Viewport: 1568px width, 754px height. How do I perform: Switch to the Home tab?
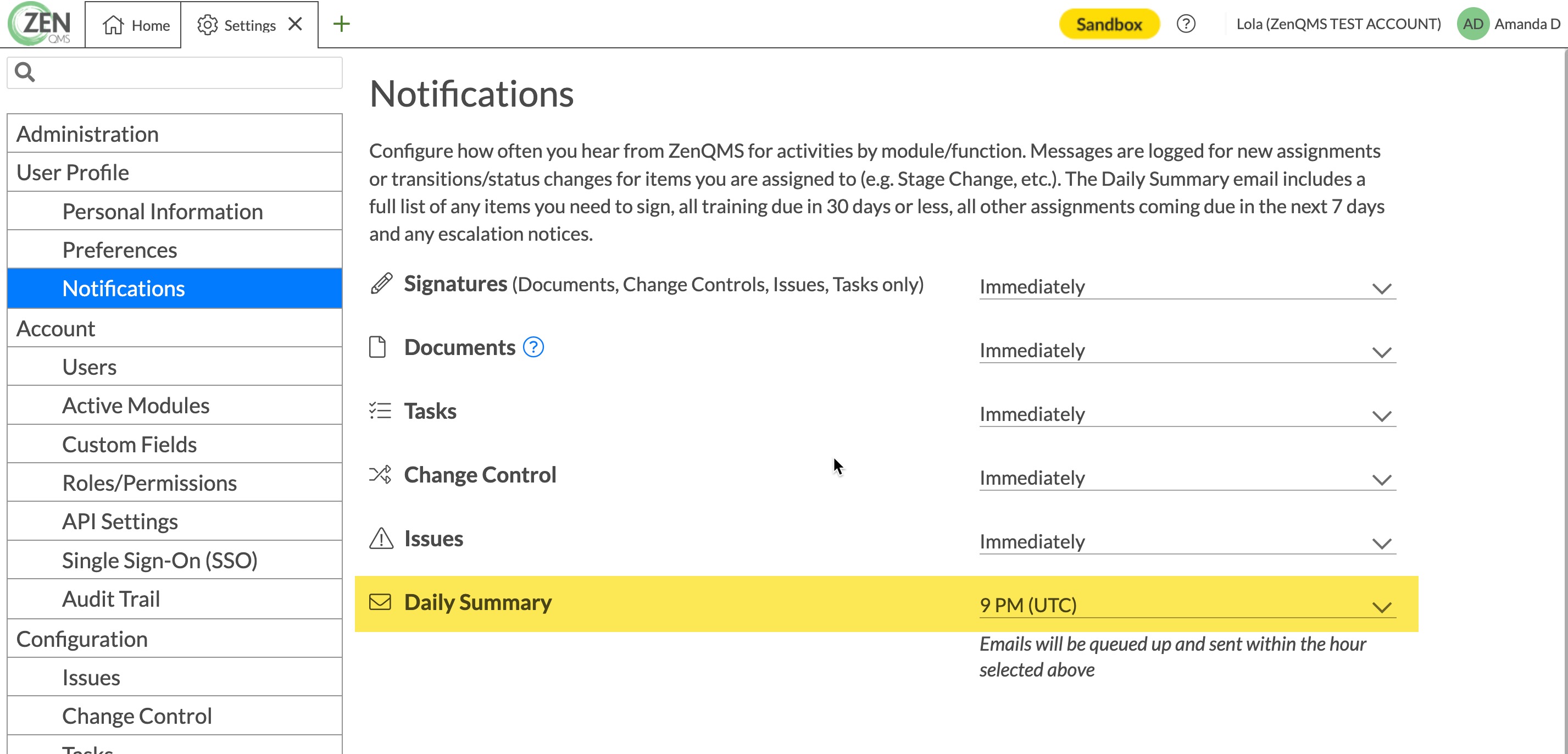point(136,25)
